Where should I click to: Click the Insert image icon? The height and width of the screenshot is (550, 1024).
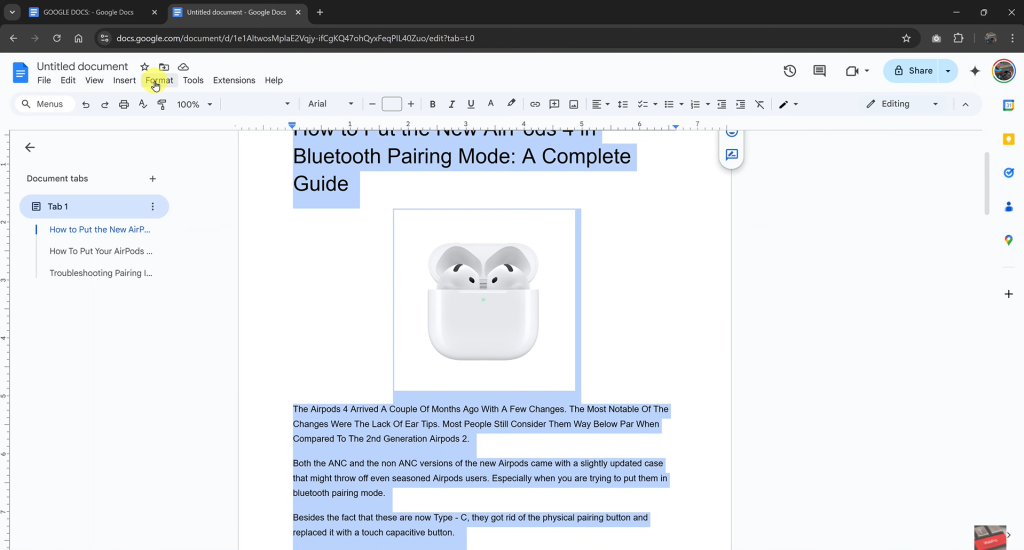tap(573, 105)
